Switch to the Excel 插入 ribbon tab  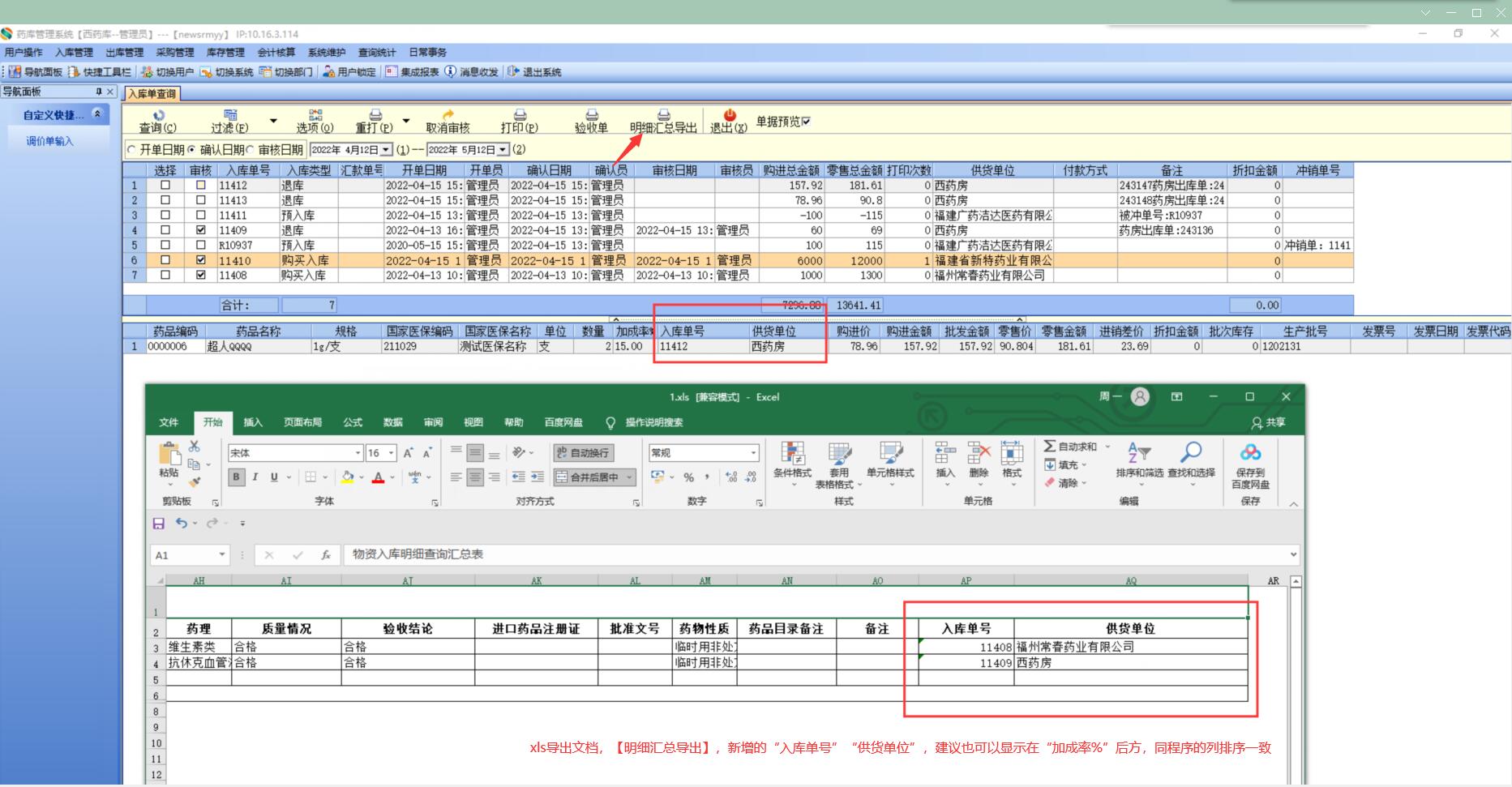point(253,422)
